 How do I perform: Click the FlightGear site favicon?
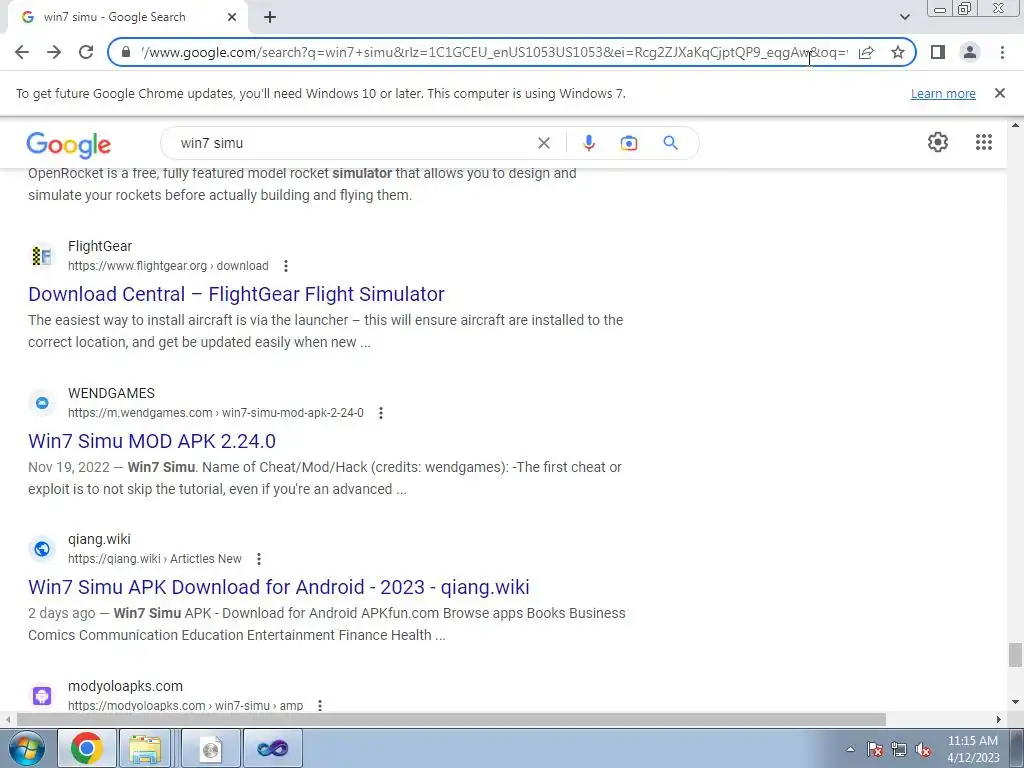click(42, 256)
